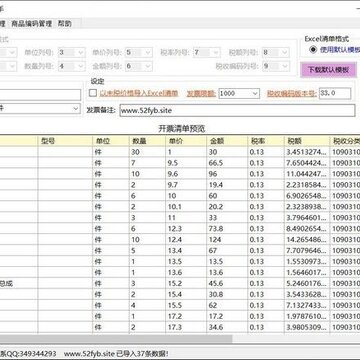Select the tax amount cell 3.4513274...
Image resolution: width=360 pixels, height=360 pixels.
click(307, 152)
